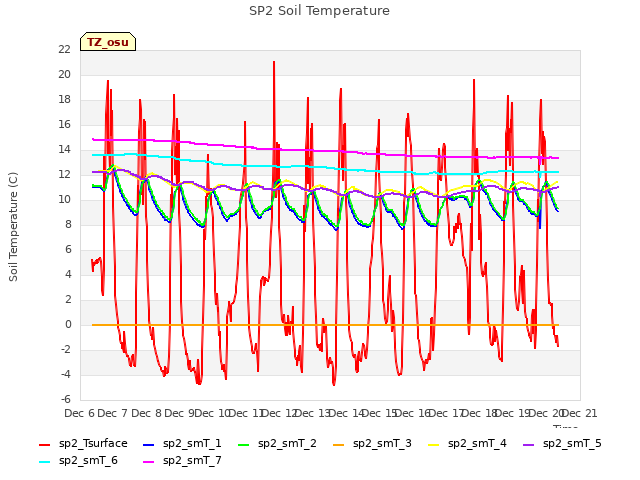Image resolution: width=640 pixels, height=480 pixels.
Task: Click the red sp2_Tsurface legend swatch
Action: 44,444
